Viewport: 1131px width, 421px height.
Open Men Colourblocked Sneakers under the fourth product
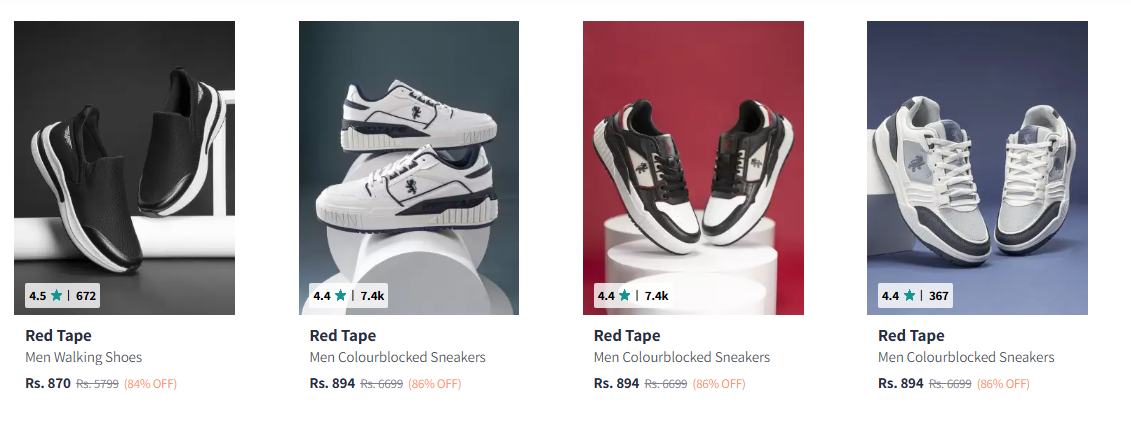click(x=966, y=357)
